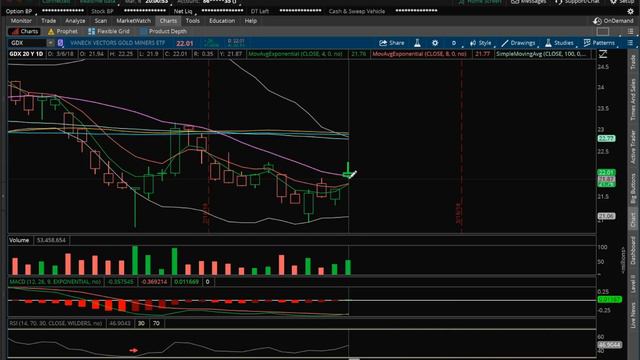Click the first MovAvgExponential (CLOSE, 4) study label
The image size is (640, 360).
coord(295,54)
